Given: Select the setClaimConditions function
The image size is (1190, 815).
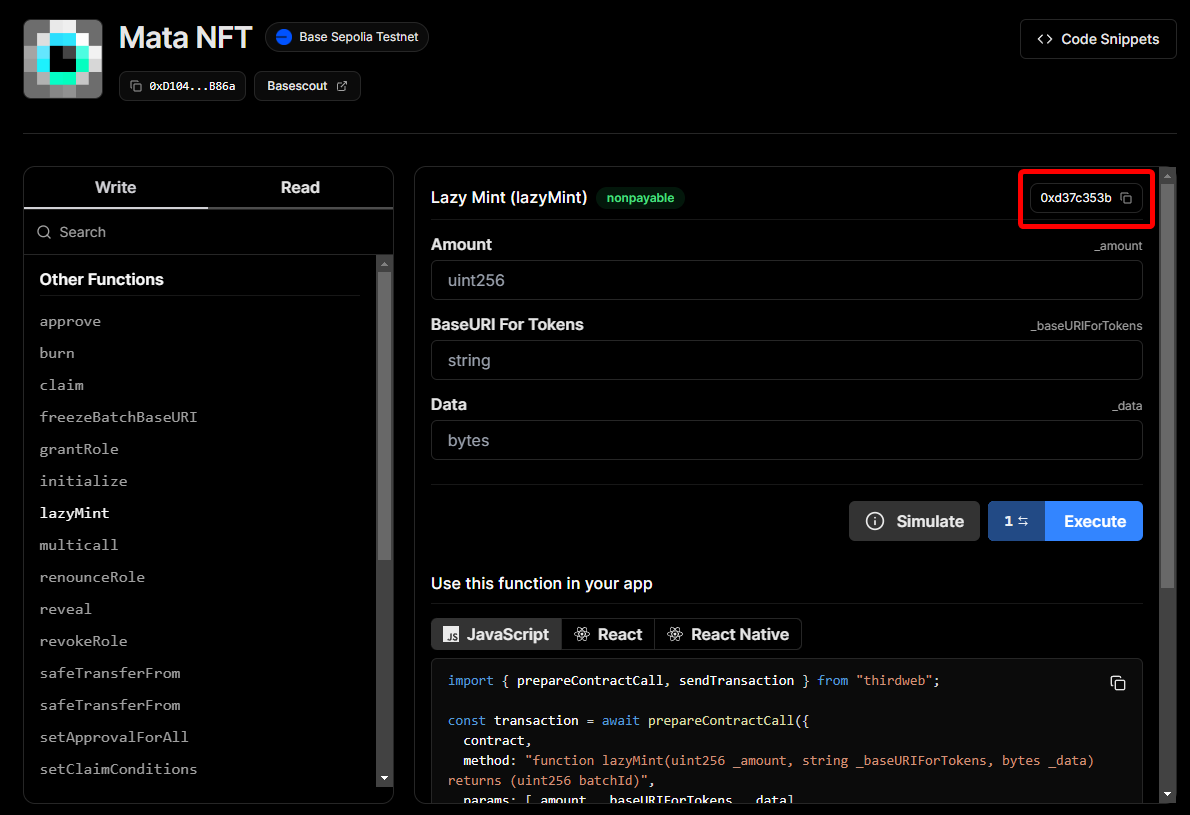Looking at the screenshot, I should point(118,769).
